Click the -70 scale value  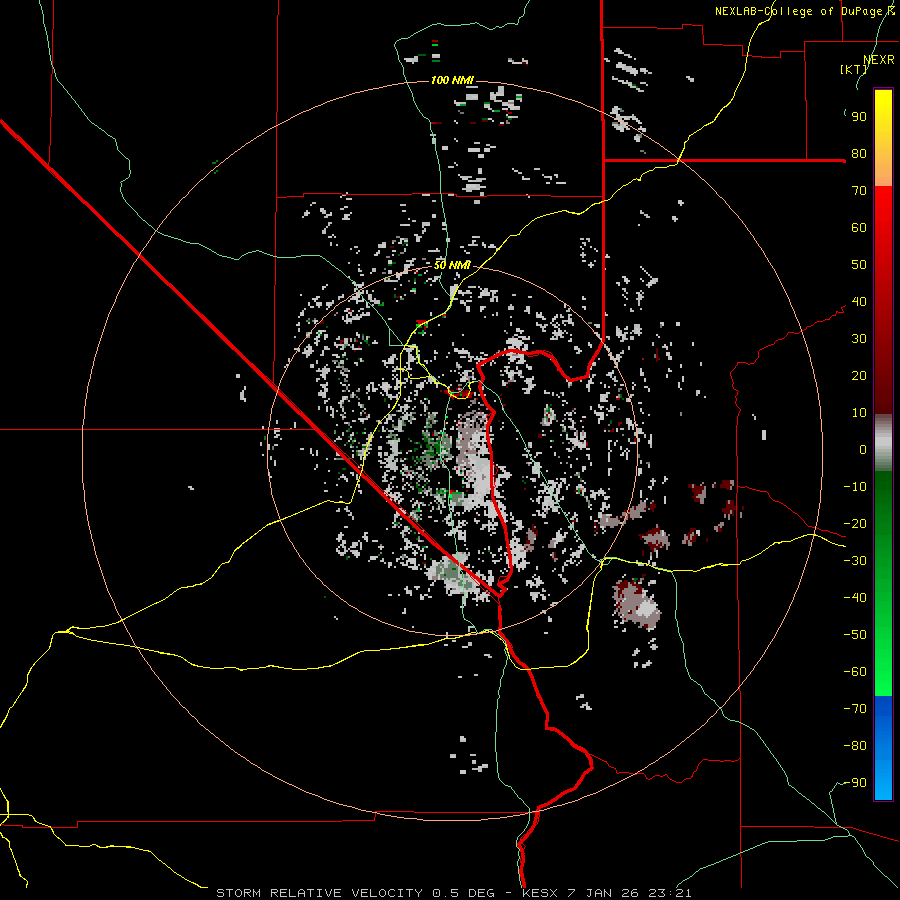(x=855, y=709)
